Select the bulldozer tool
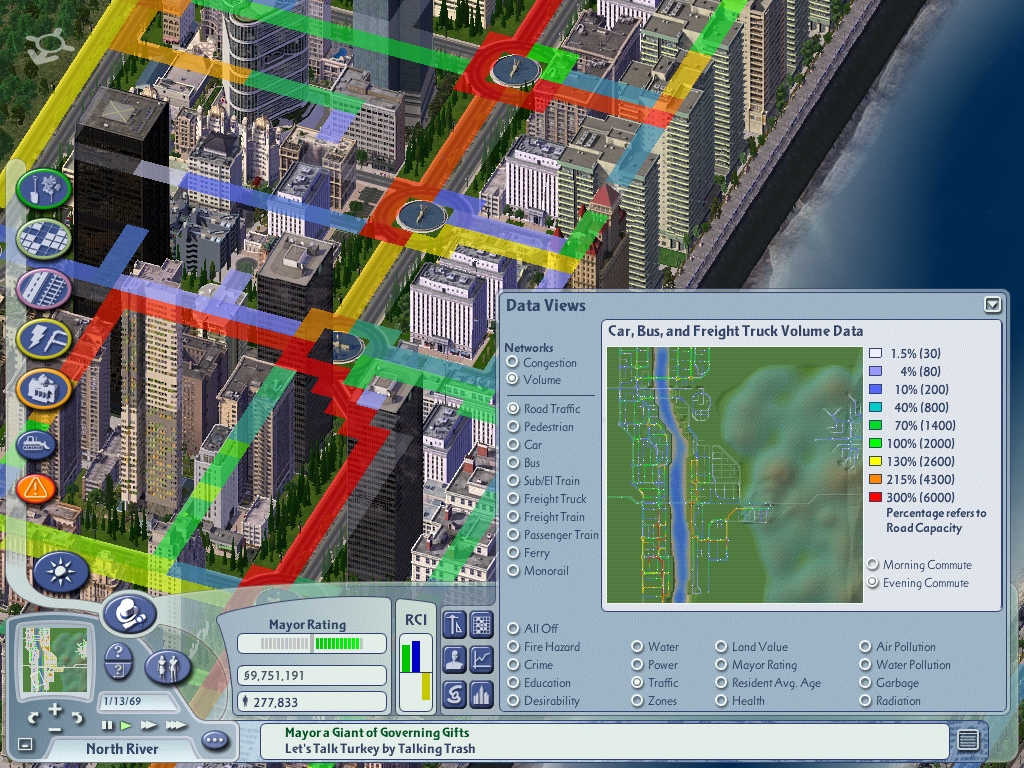Screen dimensions: 1024x768 35,445
